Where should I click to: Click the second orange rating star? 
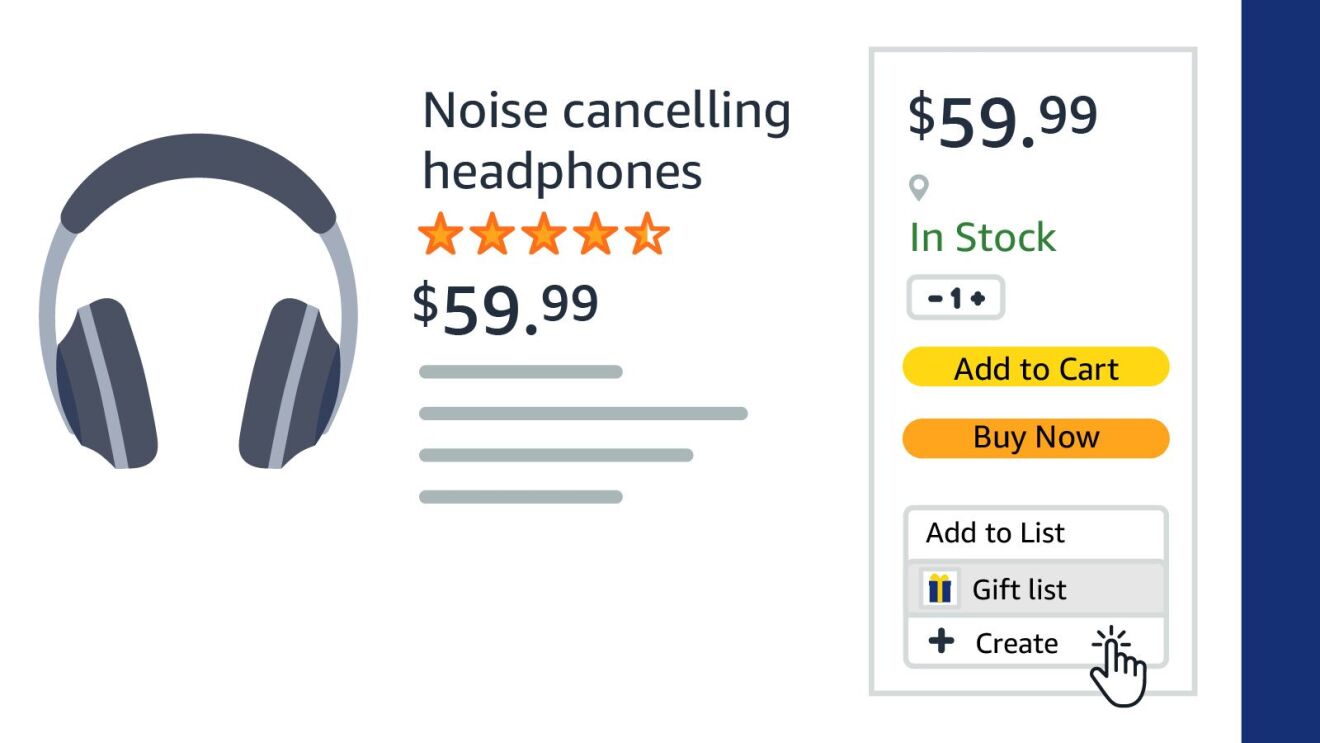pyautogui.click(x=491, y=235)
